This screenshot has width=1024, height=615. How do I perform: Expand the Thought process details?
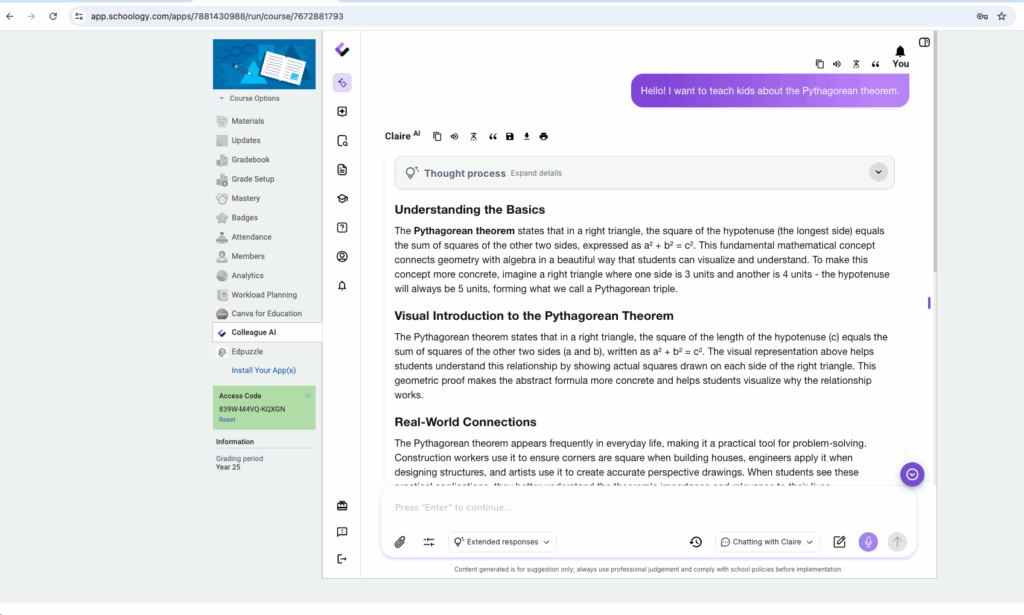point(878,172)
